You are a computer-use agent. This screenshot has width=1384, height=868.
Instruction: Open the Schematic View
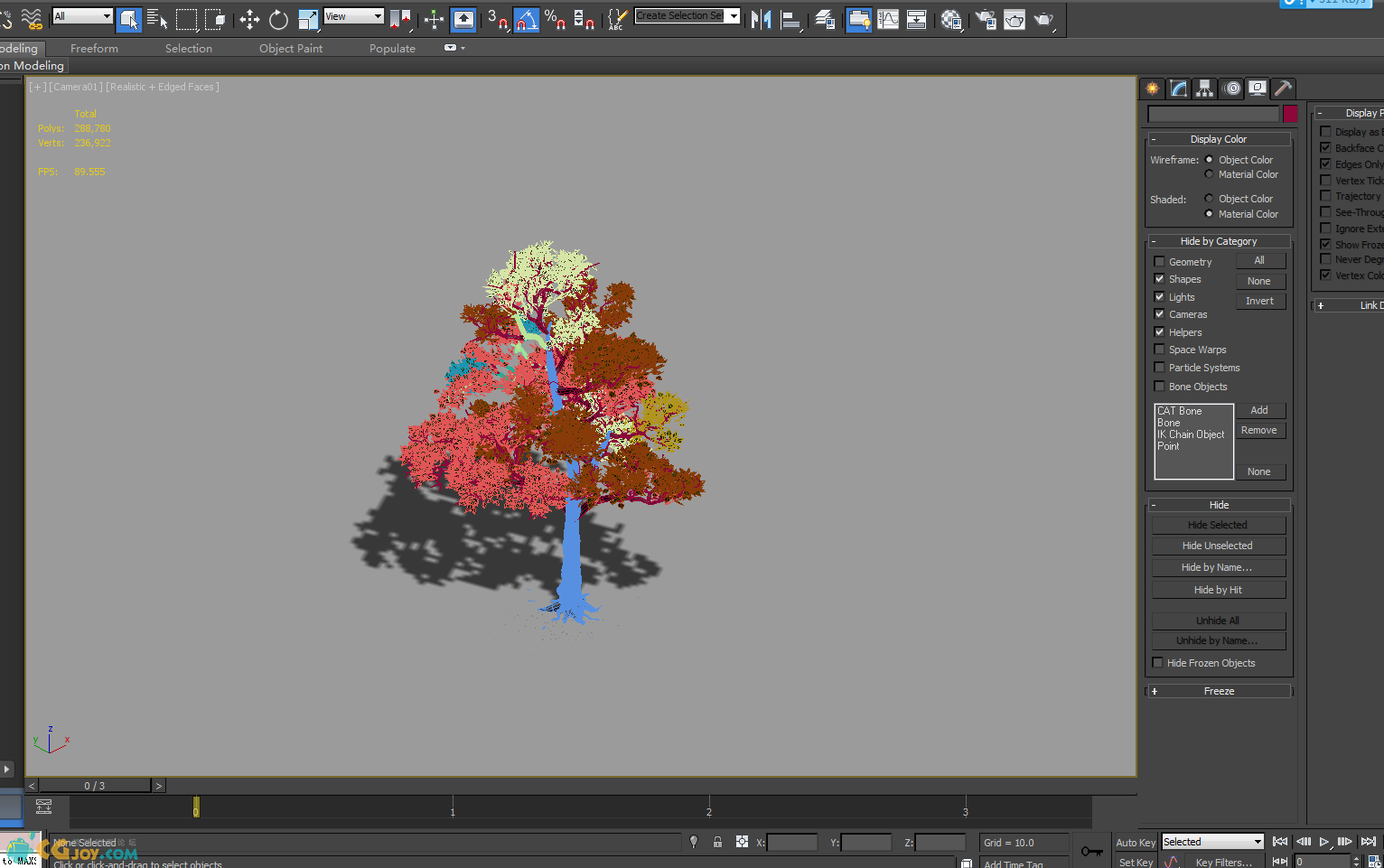916,19
